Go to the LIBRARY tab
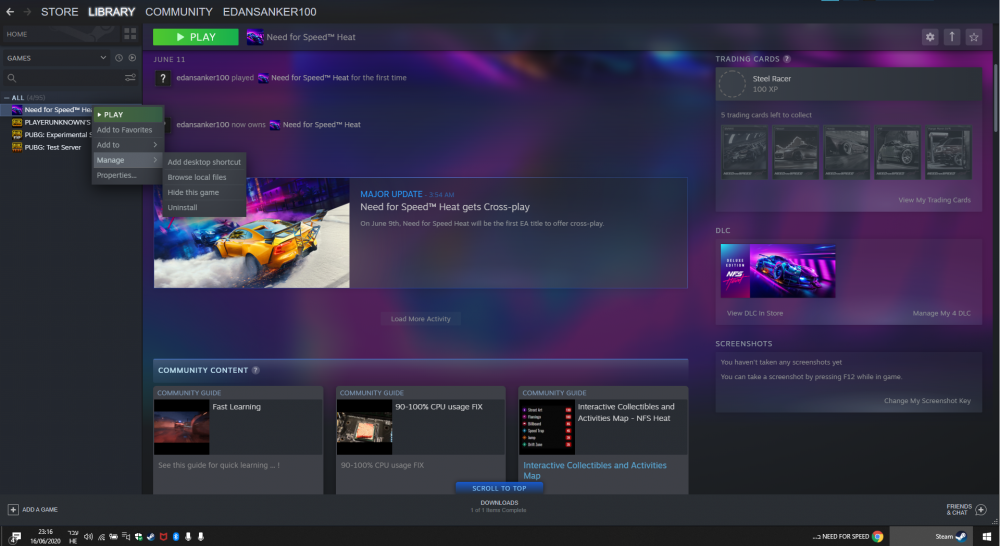This screenshot has width=1000, height=546. pos(112,11)
